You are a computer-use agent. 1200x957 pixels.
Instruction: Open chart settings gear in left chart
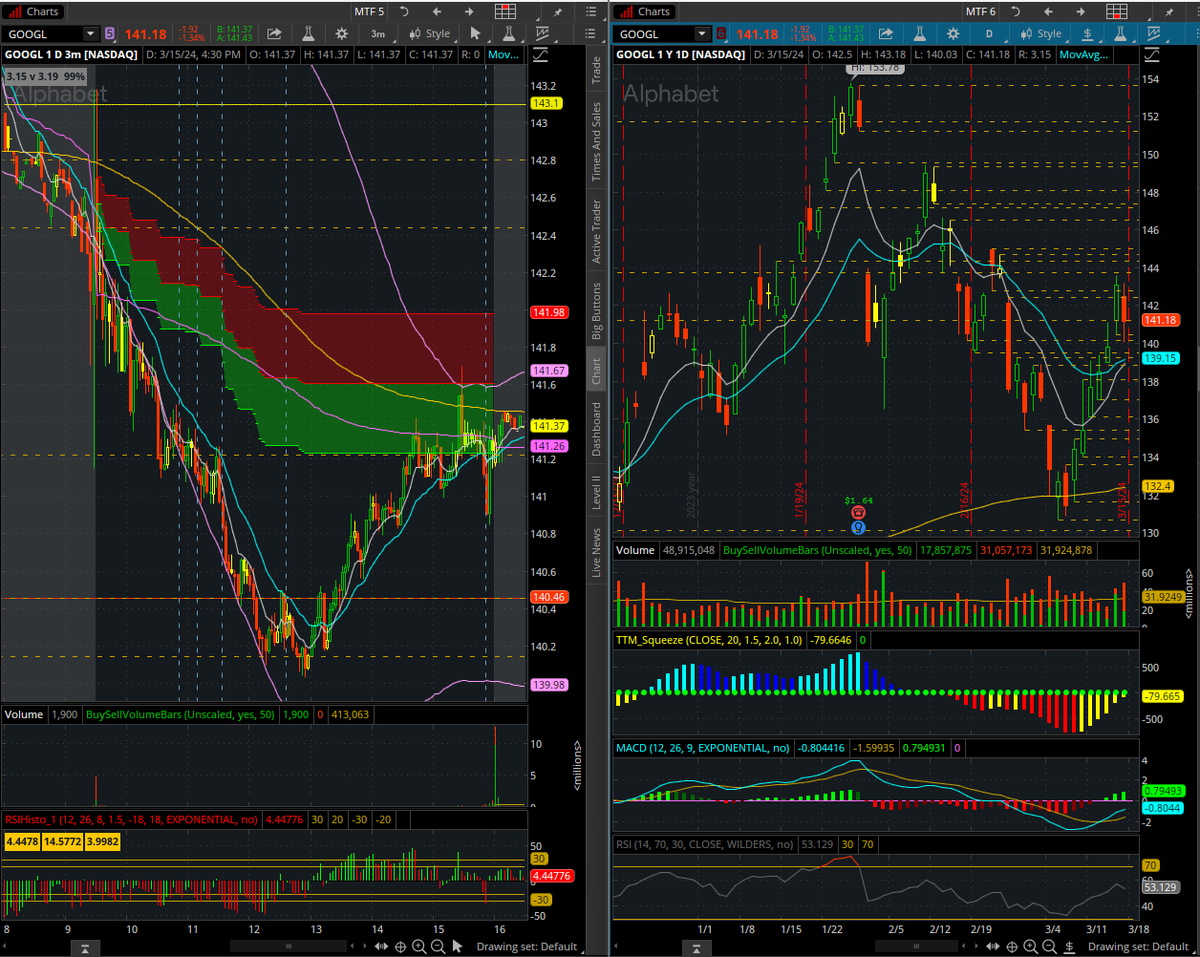(x=341, y=34)
